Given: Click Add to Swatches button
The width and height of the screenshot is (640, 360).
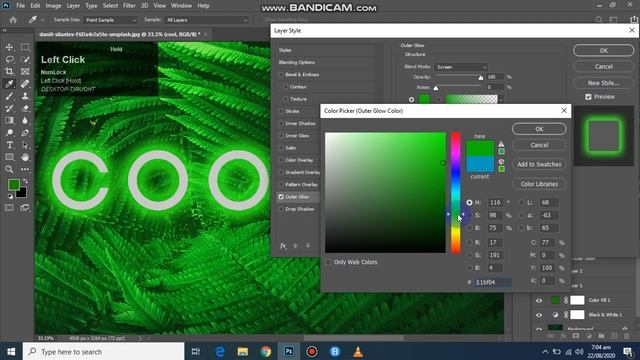Looking at the screenshot, I should tap(539, 164).
